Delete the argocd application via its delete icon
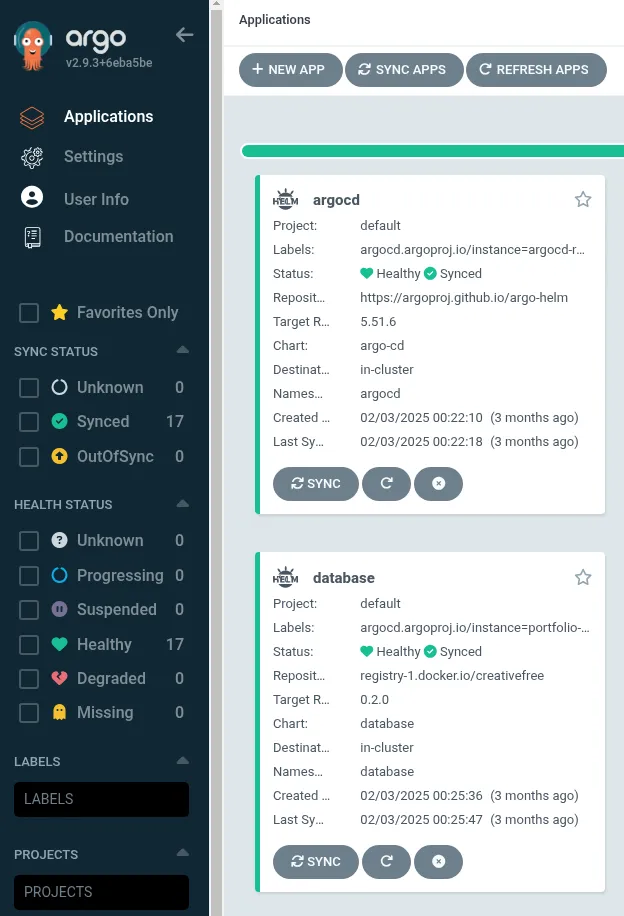The image size is (624, 916). pyautogui.click(x=438, y=483)
